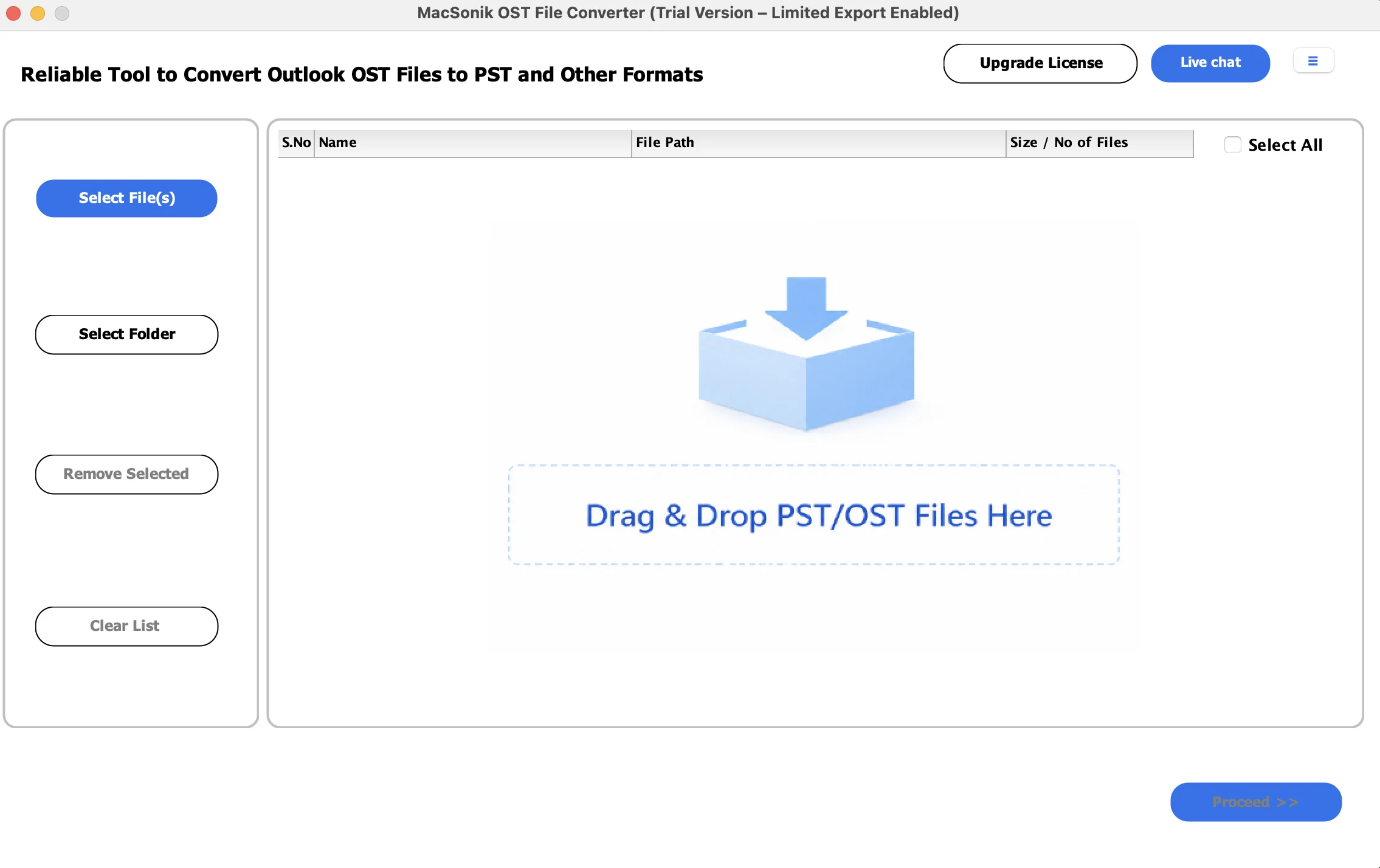Click the Proceed >> button
Viewport: 1380px width, 868px height.
pos(1256,802)
